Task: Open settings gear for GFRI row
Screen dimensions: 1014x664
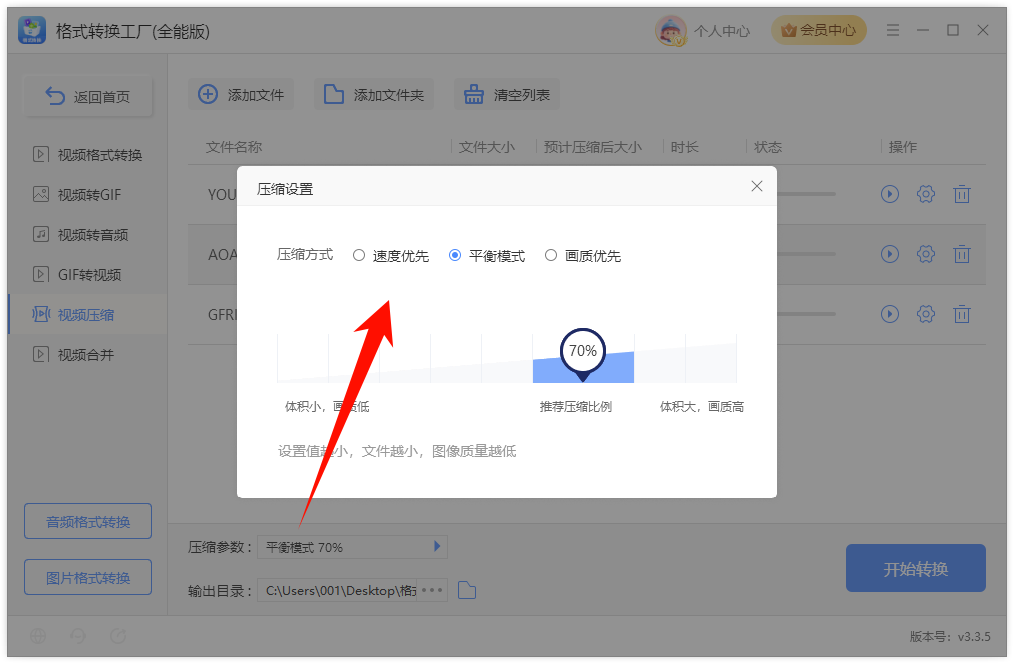Action: pyautogui.click(x=926, y=314)
